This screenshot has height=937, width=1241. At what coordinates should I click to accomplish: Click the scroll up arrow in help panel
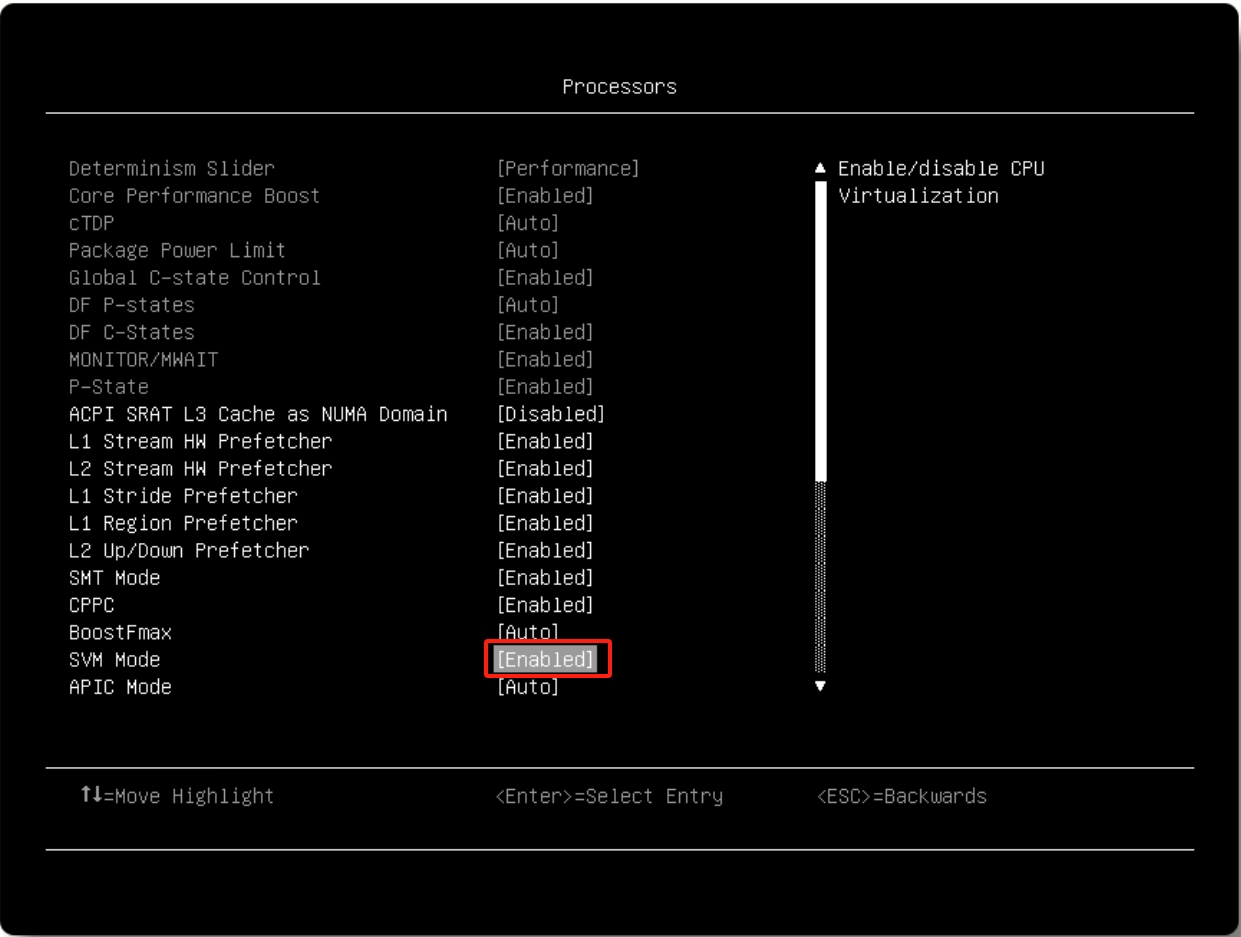tap(821, 169)
